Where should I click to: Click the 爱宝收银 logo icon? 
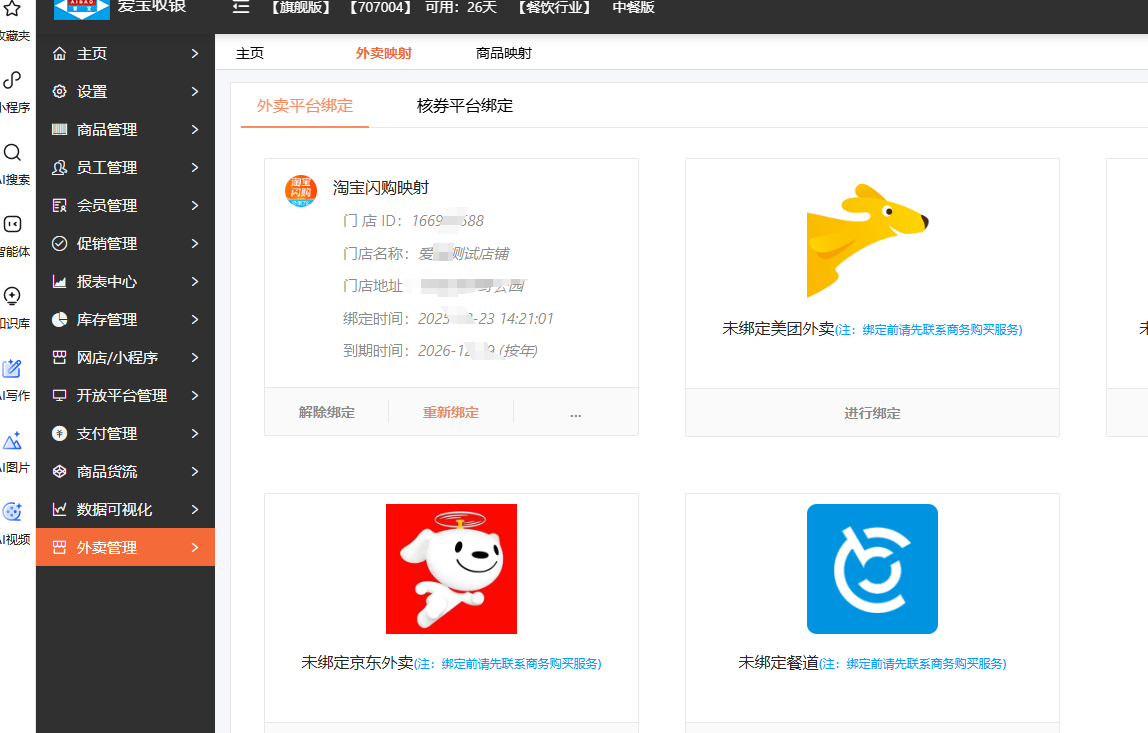(82, 8)
